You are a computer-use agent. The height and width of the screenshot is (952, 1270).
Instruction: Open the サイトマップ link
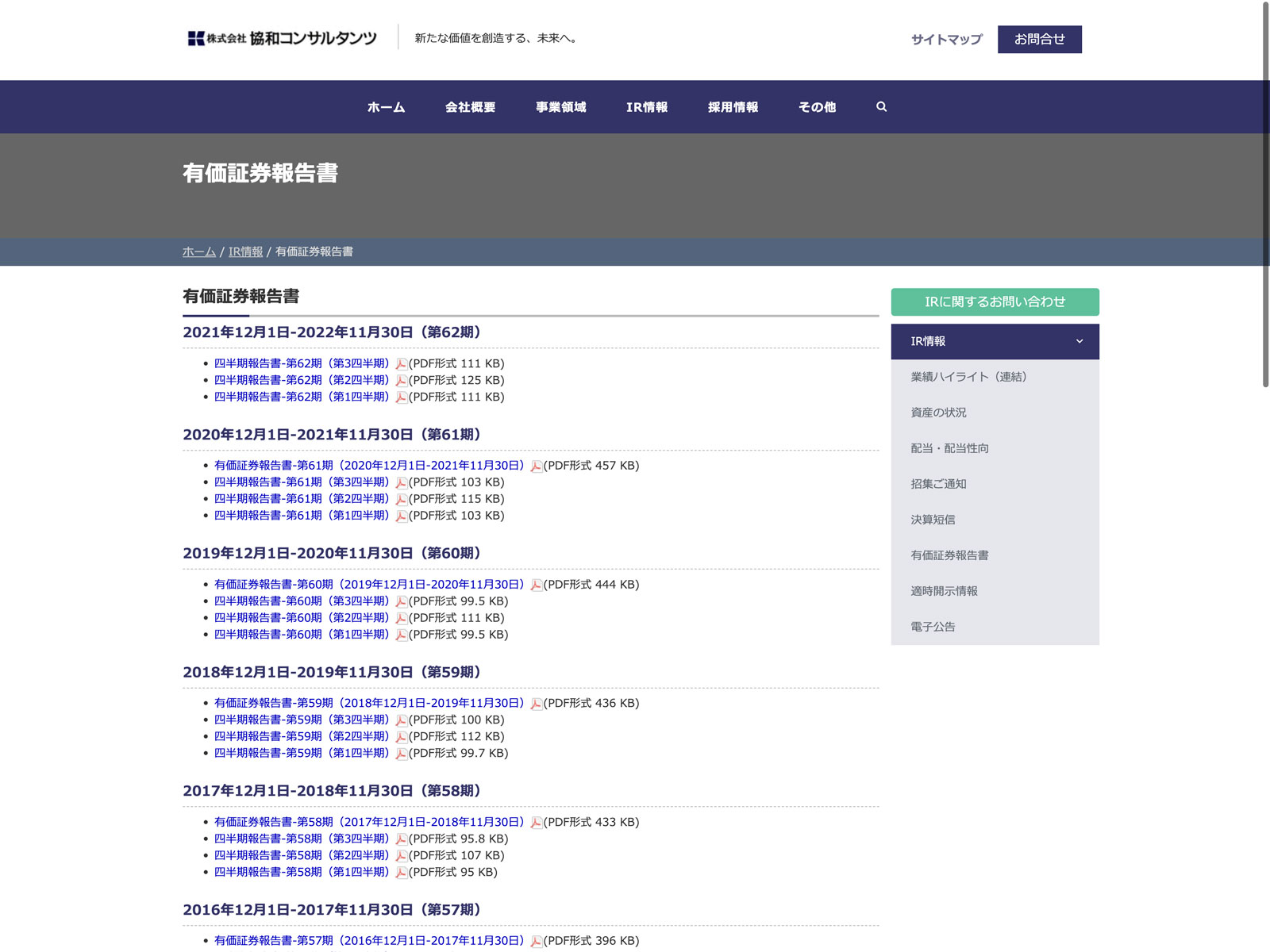click(946, 40)
